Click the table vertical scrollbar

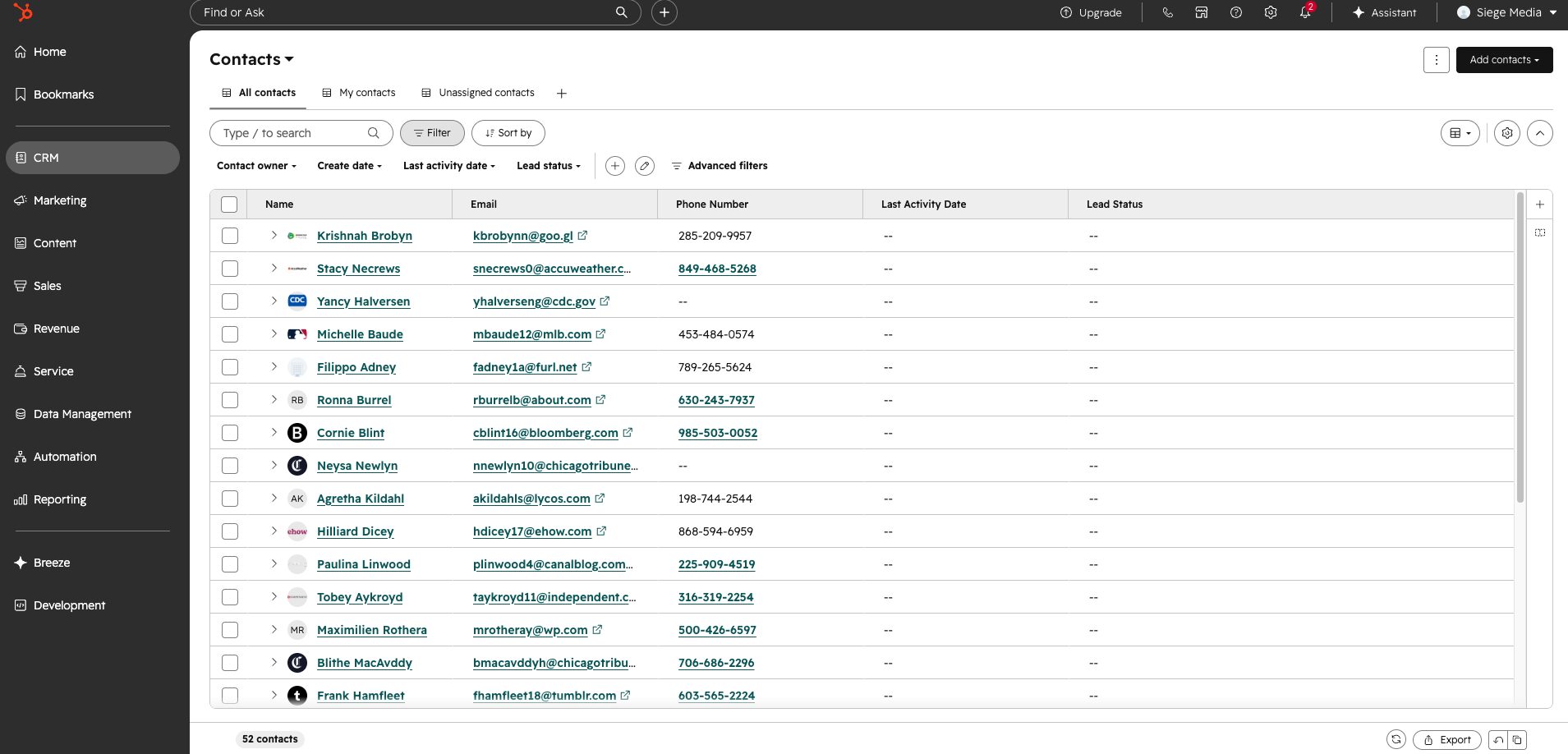(1520, 347)
